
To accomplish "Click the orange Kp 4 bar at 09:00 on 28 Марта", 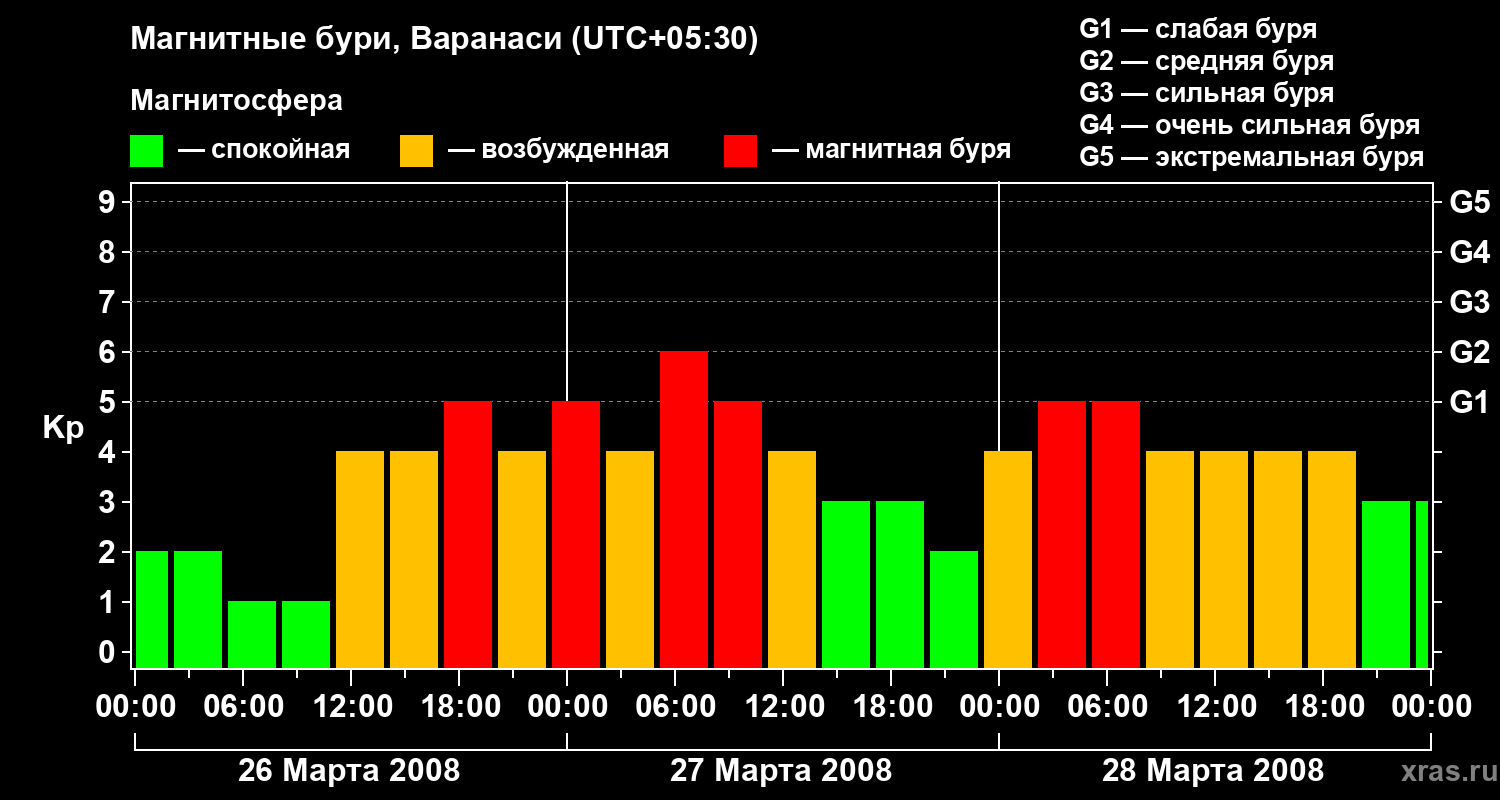I will (x=1170, y=560).
